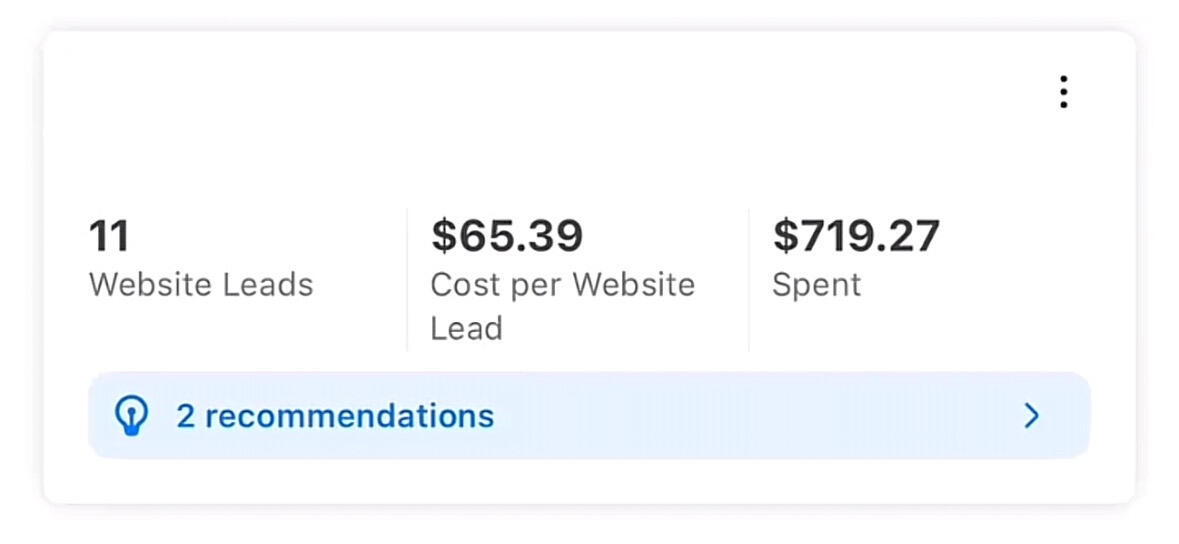1179x544 pixels.
Task: Open the 2 recommendations link
Action: tap(335, 416)
